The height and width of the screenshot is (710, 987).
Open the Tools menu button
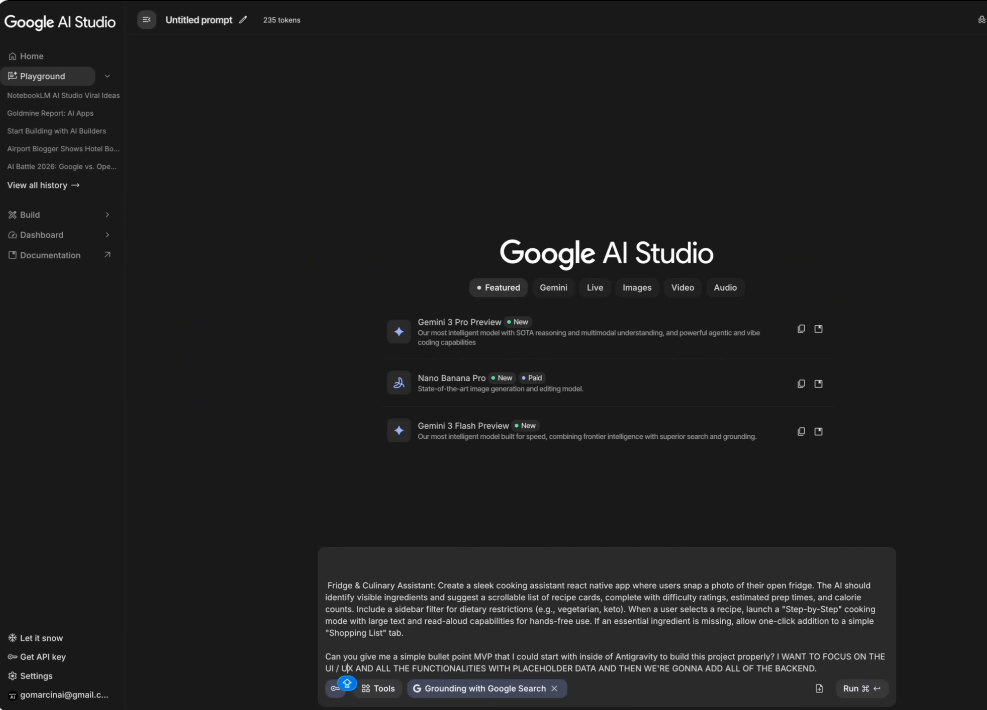point(378,689)
